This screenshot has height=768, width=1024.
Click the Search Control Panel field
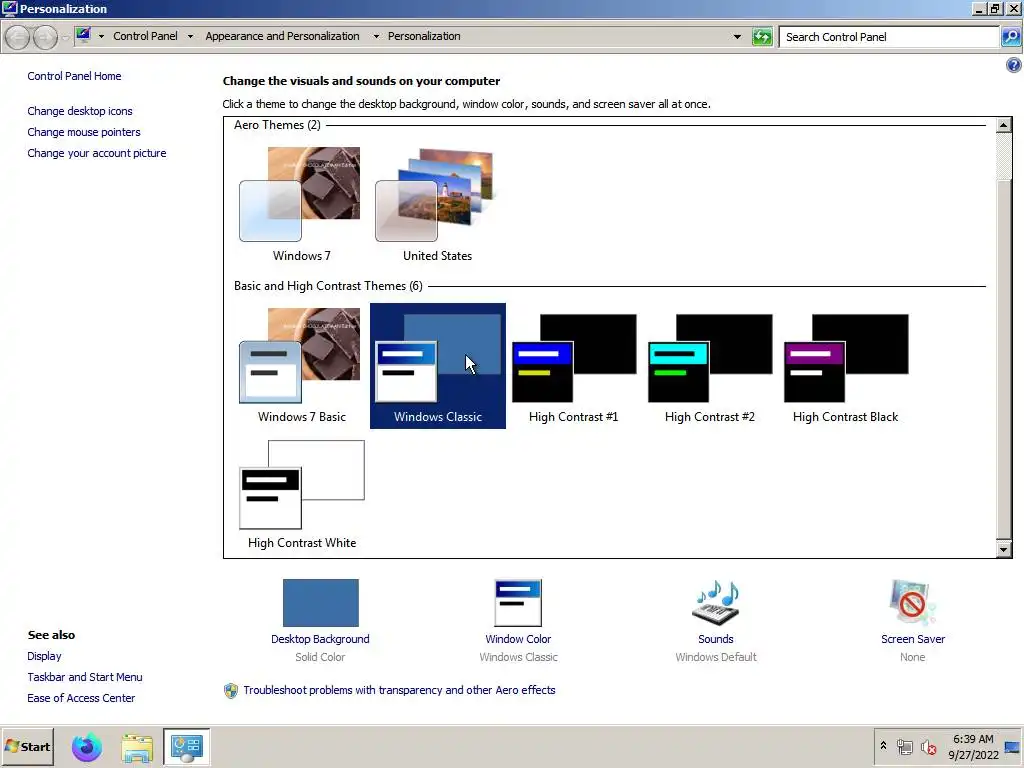pyautogui.click(x=889, y=37)
